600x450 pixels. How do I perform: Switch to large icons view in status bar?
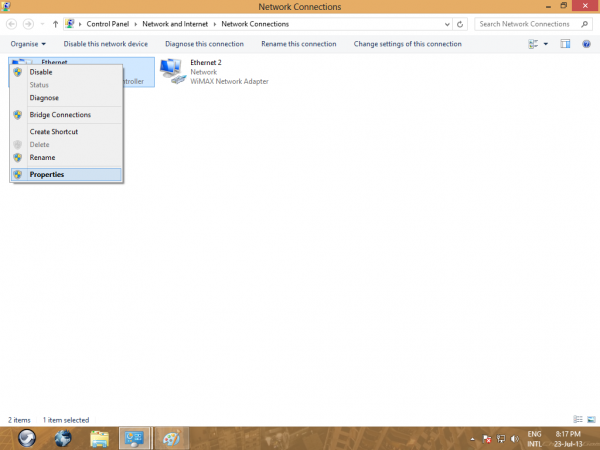click(x=591, y=419)
